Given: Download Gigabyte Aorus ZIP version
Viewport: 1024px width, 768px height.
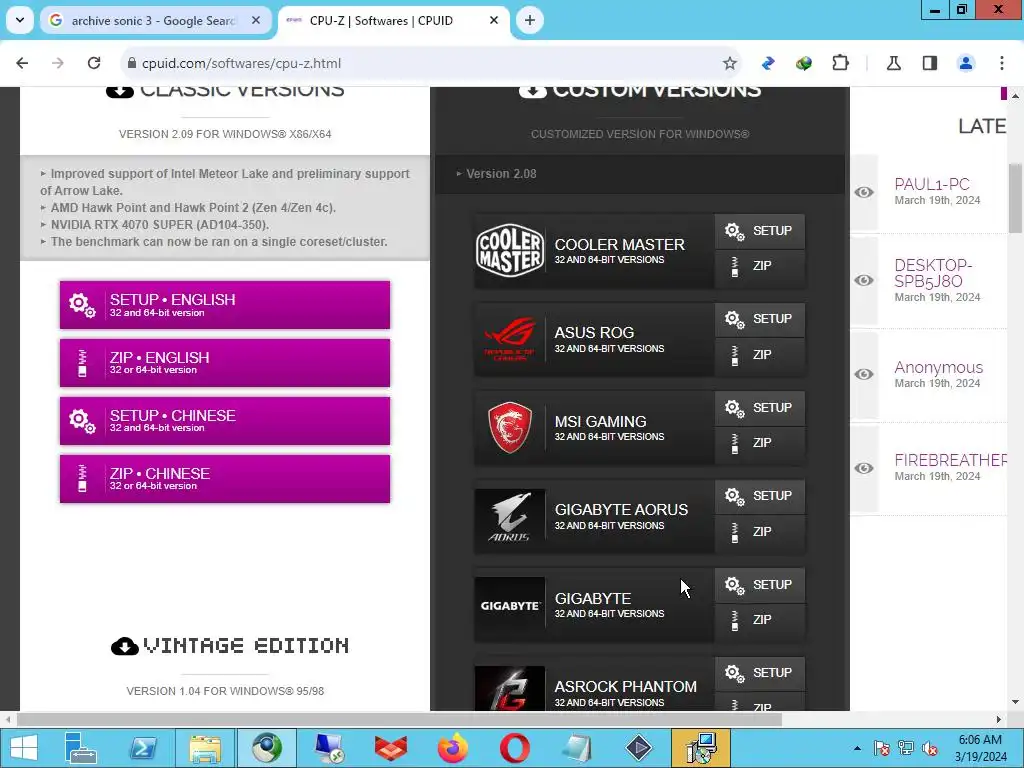Looking at the screenshot, I should (760, 532).
